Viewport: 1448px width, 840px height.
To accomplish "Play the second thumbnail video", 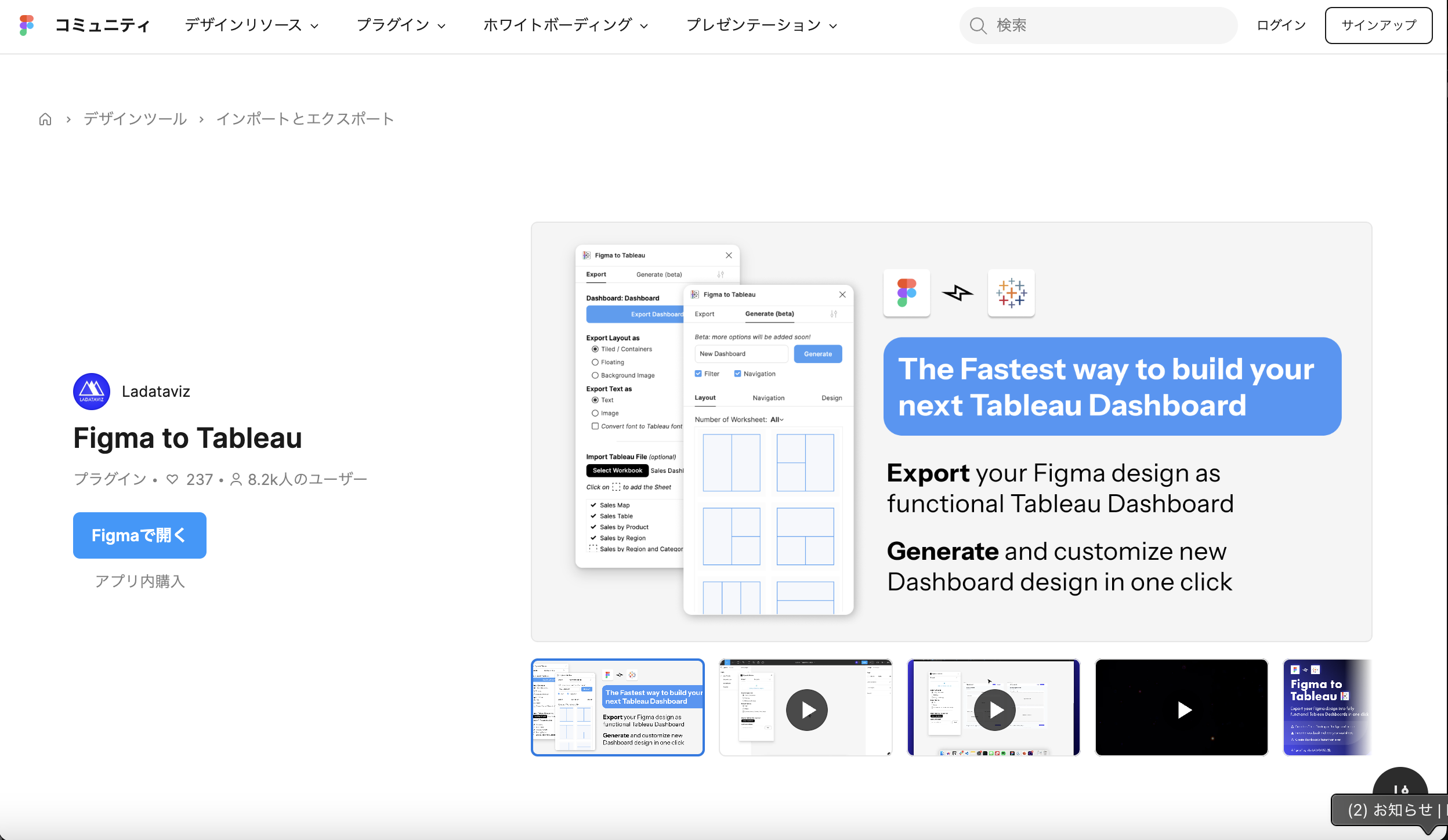I will click(x=806, y=710).
